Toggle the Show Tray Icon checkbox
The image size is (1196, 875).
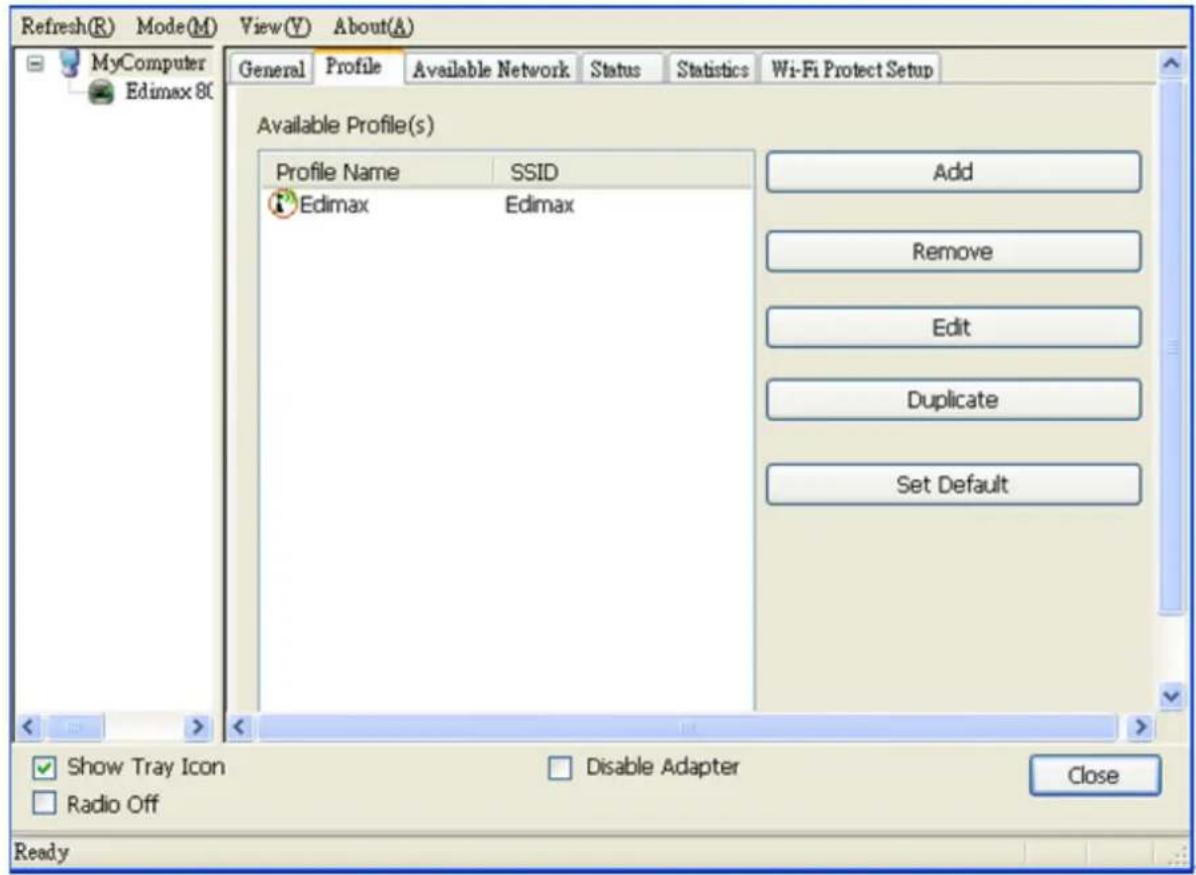tap(43, 767)
